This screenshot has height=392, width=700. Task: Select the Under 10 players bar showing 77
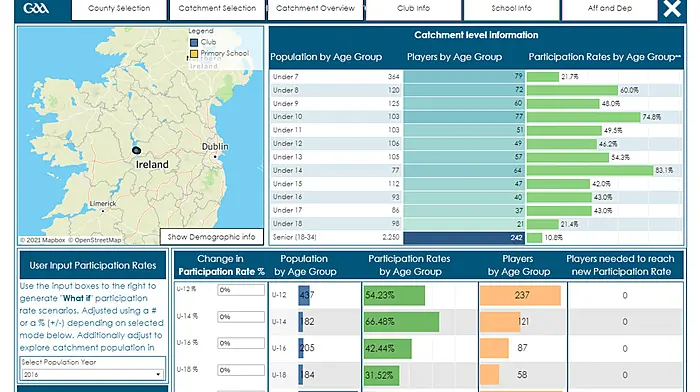pos(464,117)
